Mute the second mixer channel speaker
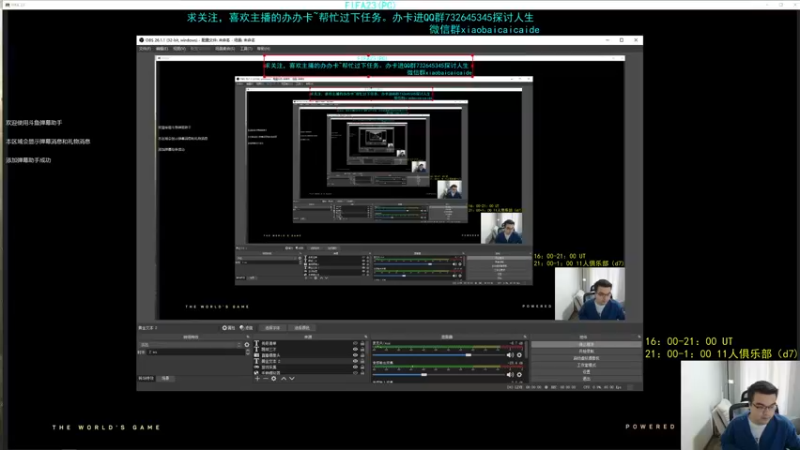Image resolution: width=800 pixels, height=450 pixels. click(x=510, y=374)
